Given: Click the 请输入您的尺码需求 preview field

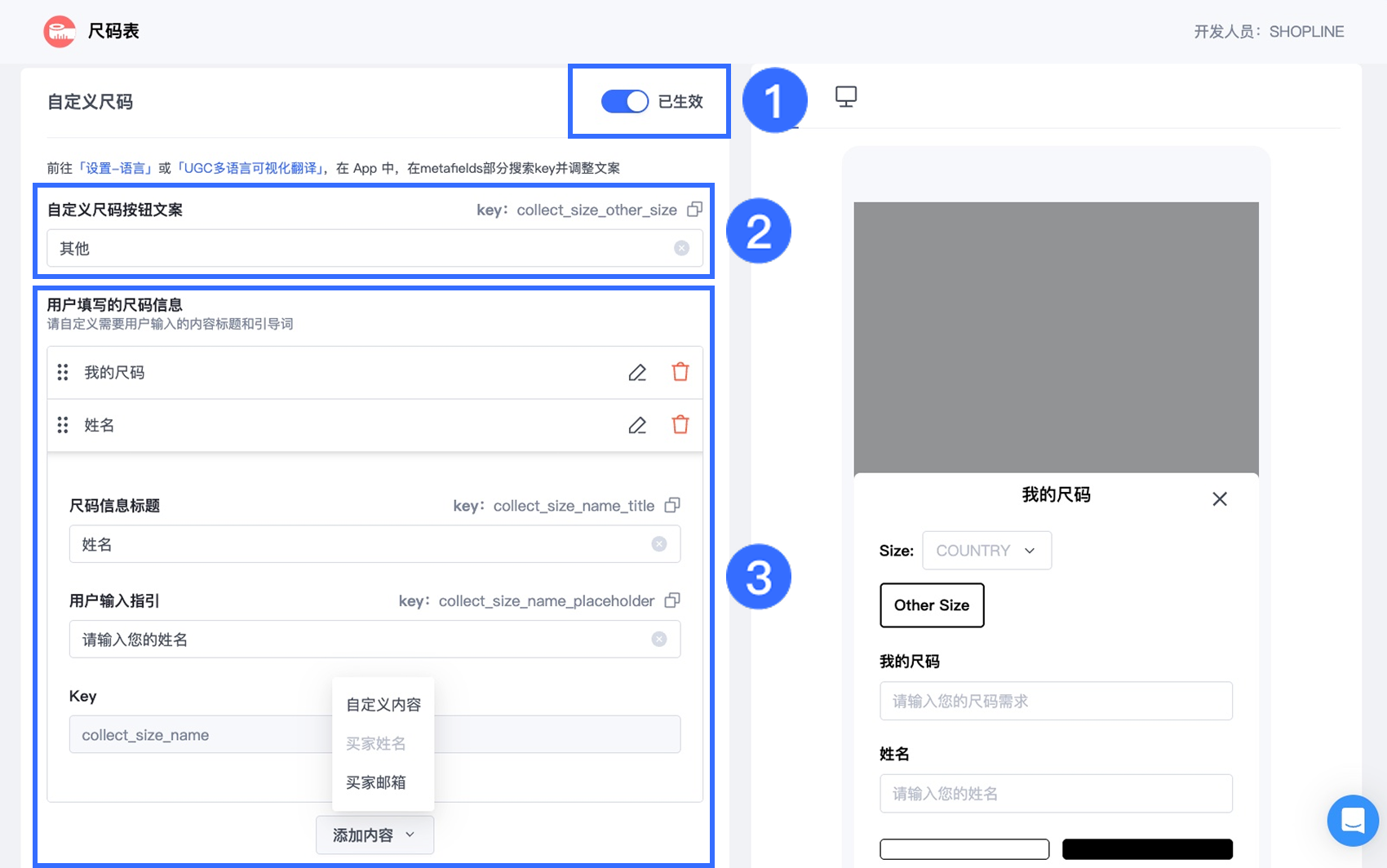Looking at the screenshot, I should point(1056,701).
